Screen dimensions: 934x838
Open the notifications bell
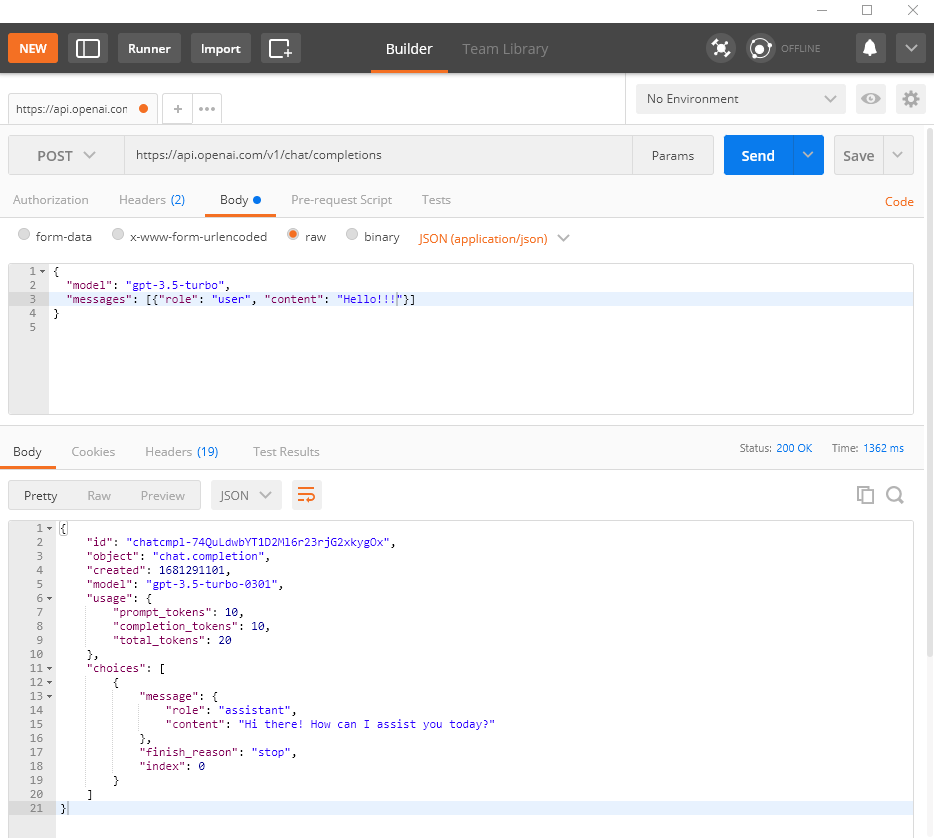(870, 48)
